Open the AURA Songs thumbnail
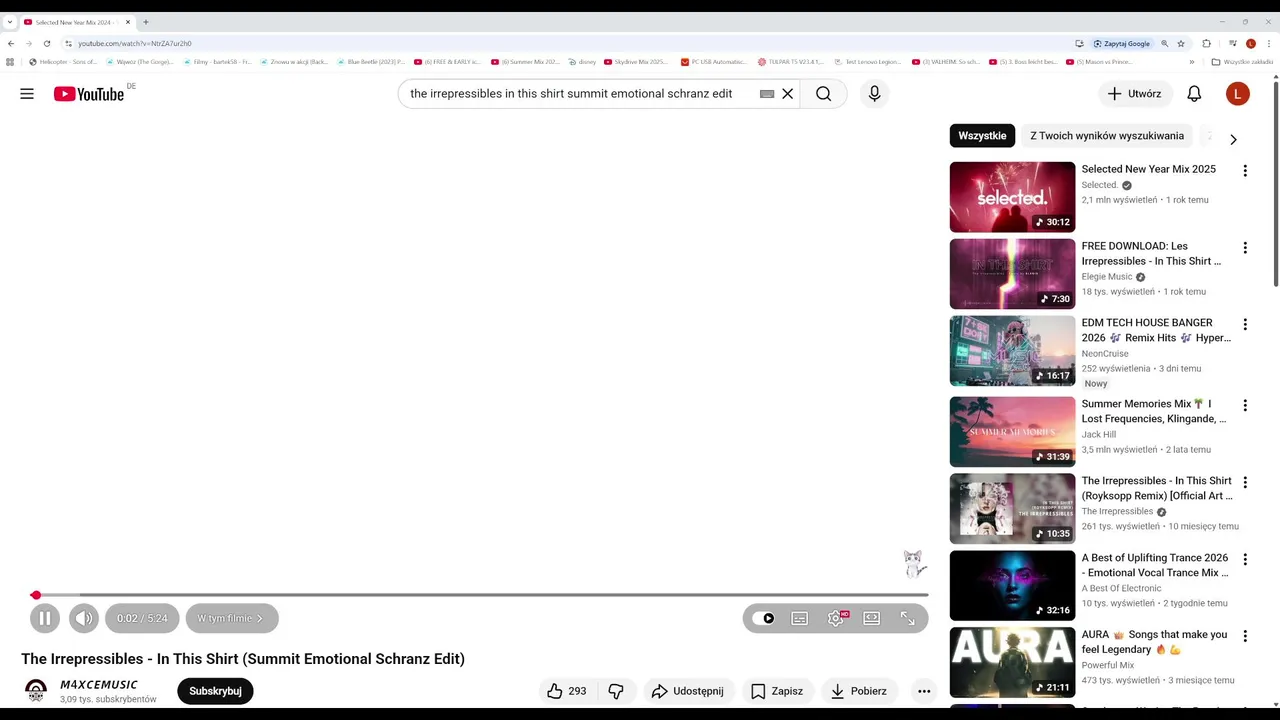The image size is (1280, 720). tap(1012, 662)
